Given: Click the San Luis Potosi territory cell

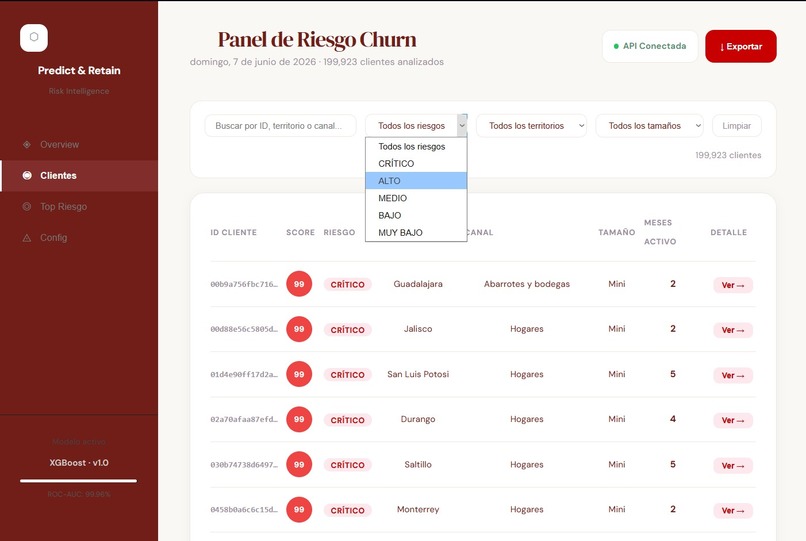Looking at the screenshot, I should tap(418, 374).
